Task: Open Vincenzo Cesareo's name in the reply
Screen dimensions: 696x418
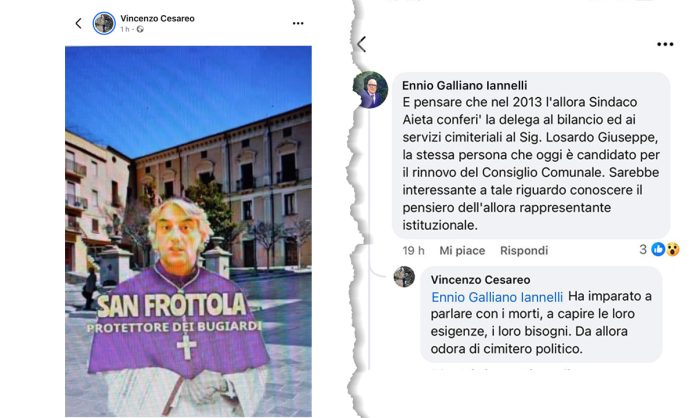Action: (480, 280)
